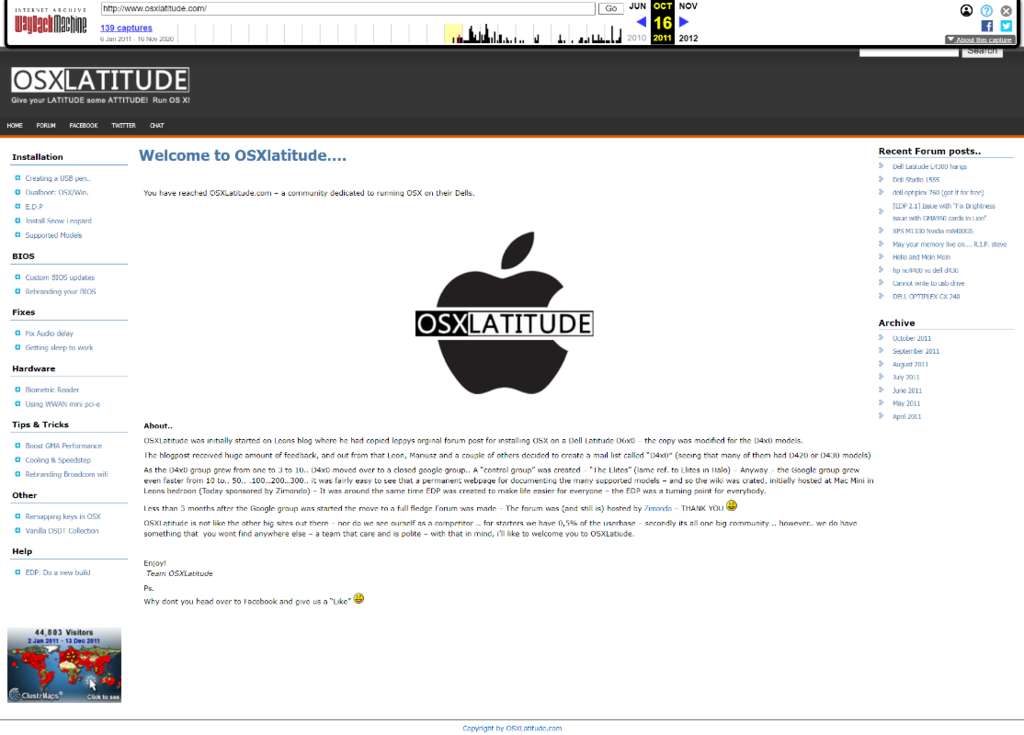Expand the About this capture dropdown
Image resolution: width=1024 pixels, height=735 pixels.
(x=979, y=39)
